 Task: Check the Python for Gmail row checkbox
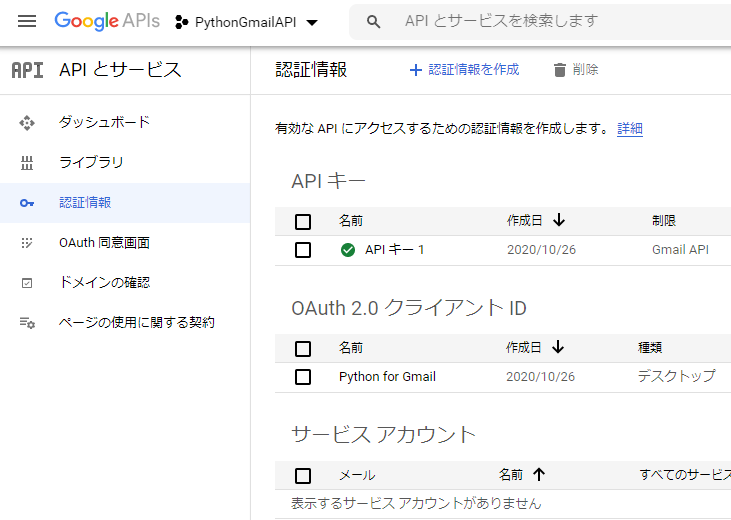[303, 377]
